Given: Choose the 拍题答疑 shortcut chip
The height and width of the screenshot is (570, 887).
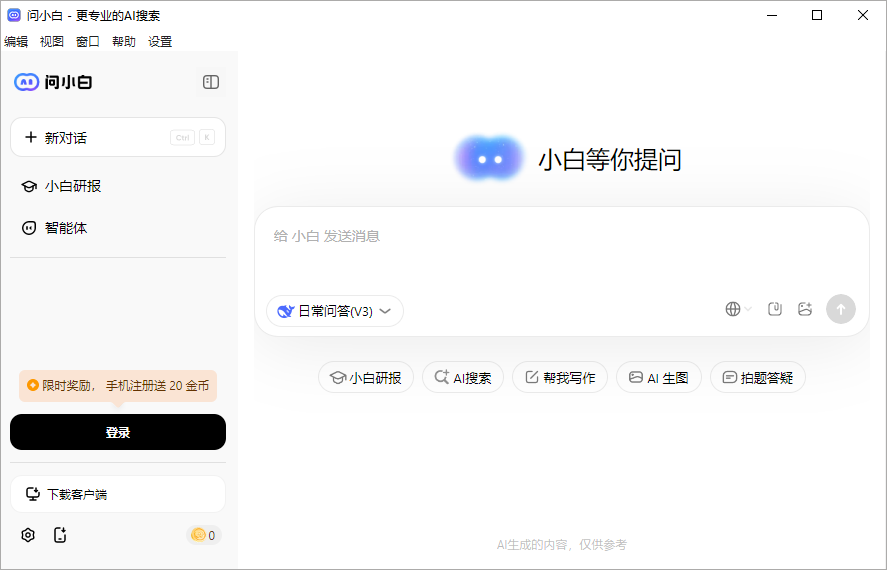Looking at the screenshot, I should (x=758, y=378).
